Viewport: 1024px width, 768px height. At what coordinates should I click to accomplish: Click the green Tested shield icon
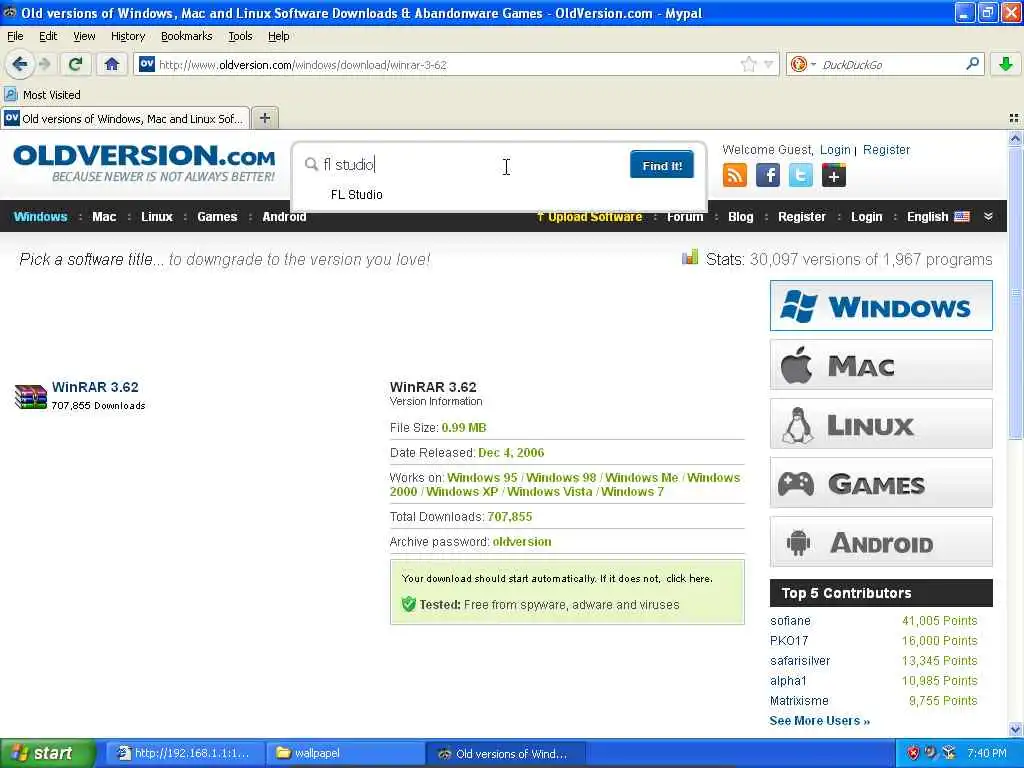[409, 604]
